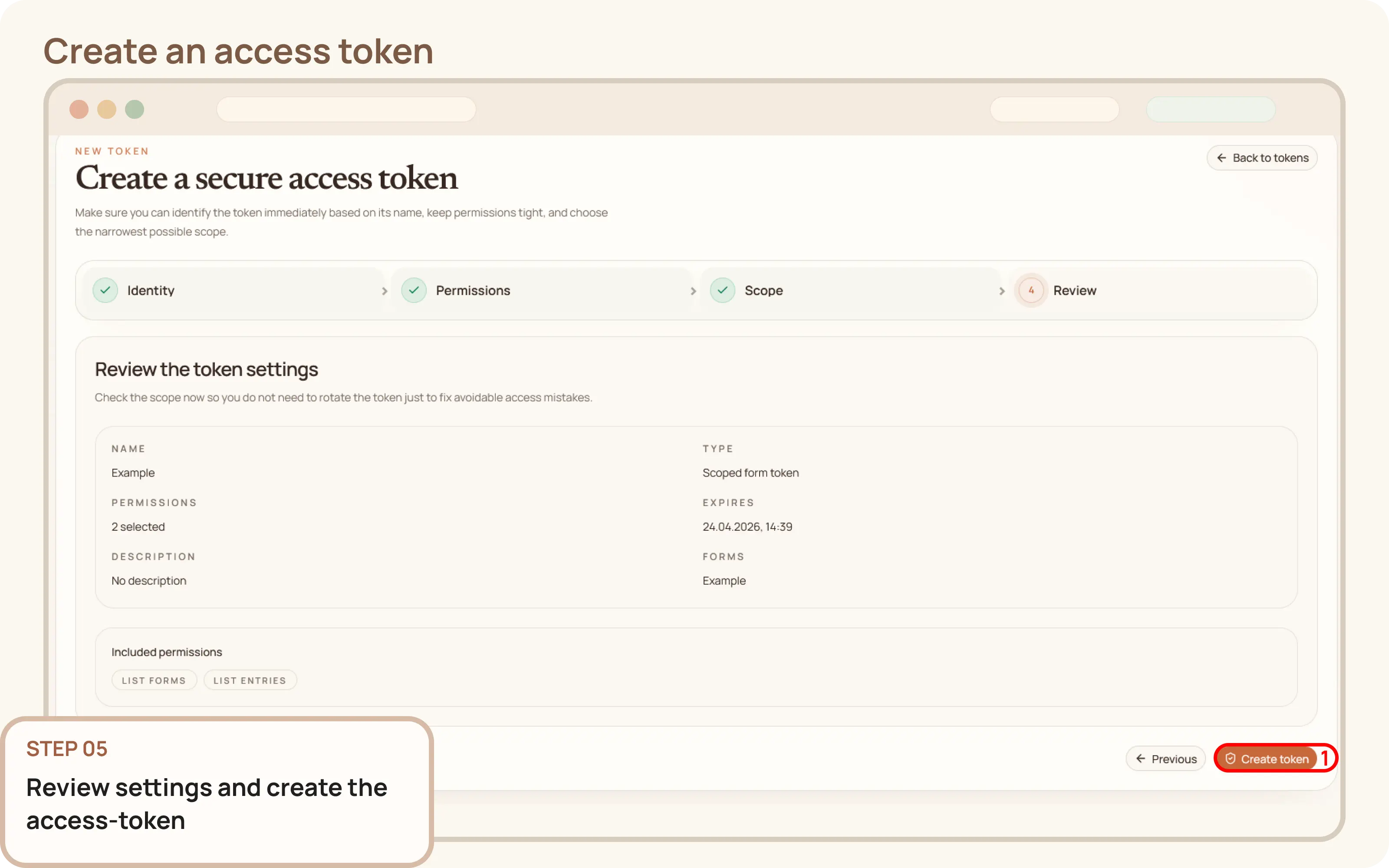
Task: Open the Review step
Action: [1074, 290]
